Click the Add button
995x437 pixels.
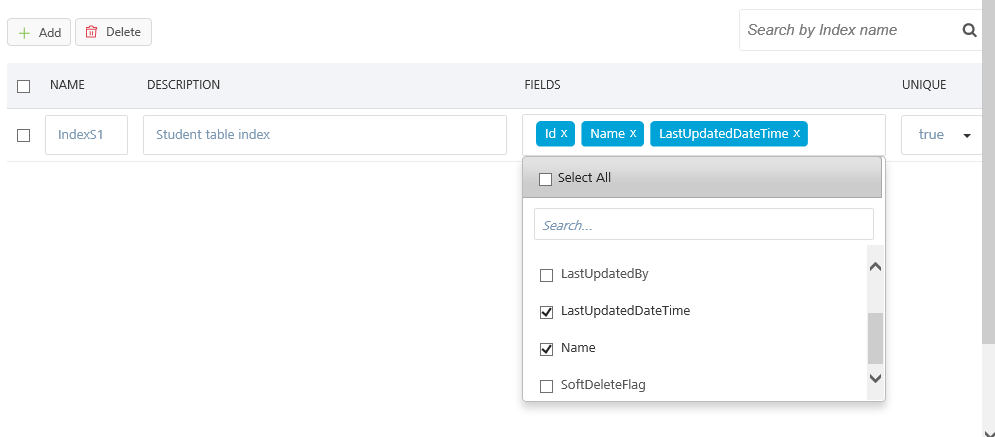39,32
